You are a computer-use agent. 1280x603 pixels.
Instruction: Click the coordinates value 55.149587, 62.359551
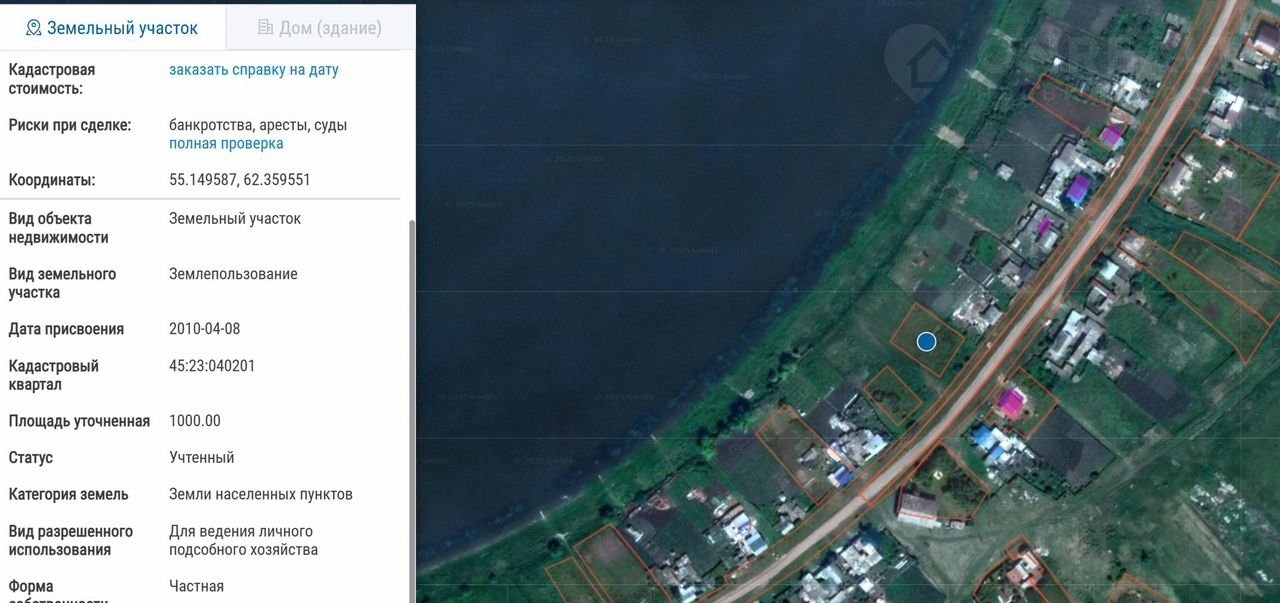click(x=239, y=181)
